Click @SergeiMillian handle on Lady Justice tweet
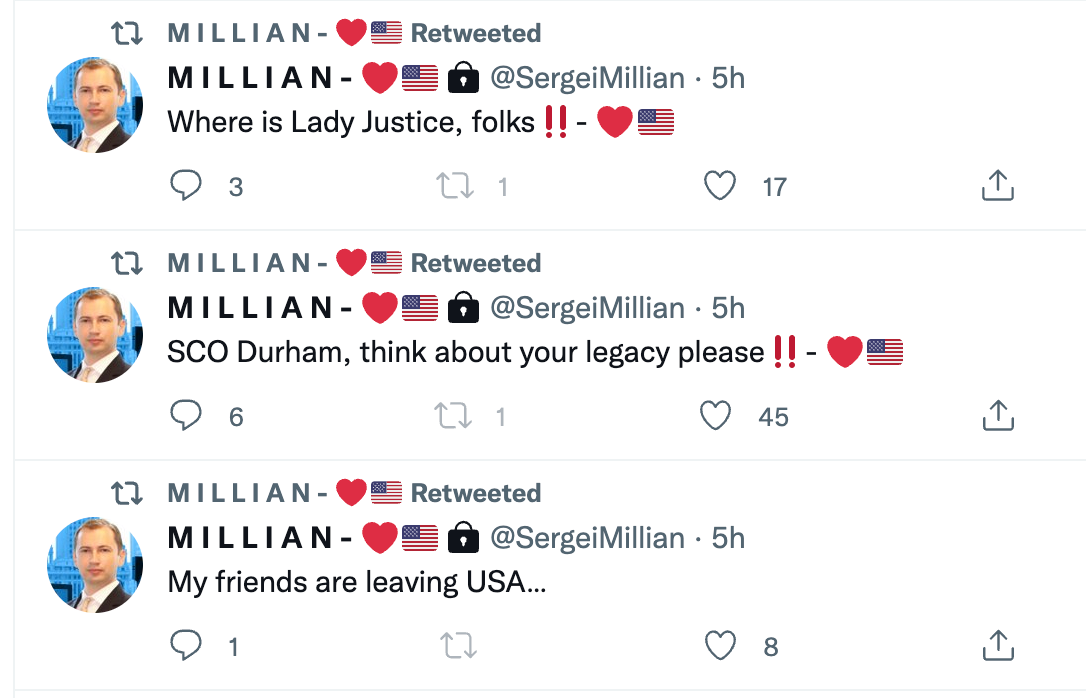 (587, 78)
